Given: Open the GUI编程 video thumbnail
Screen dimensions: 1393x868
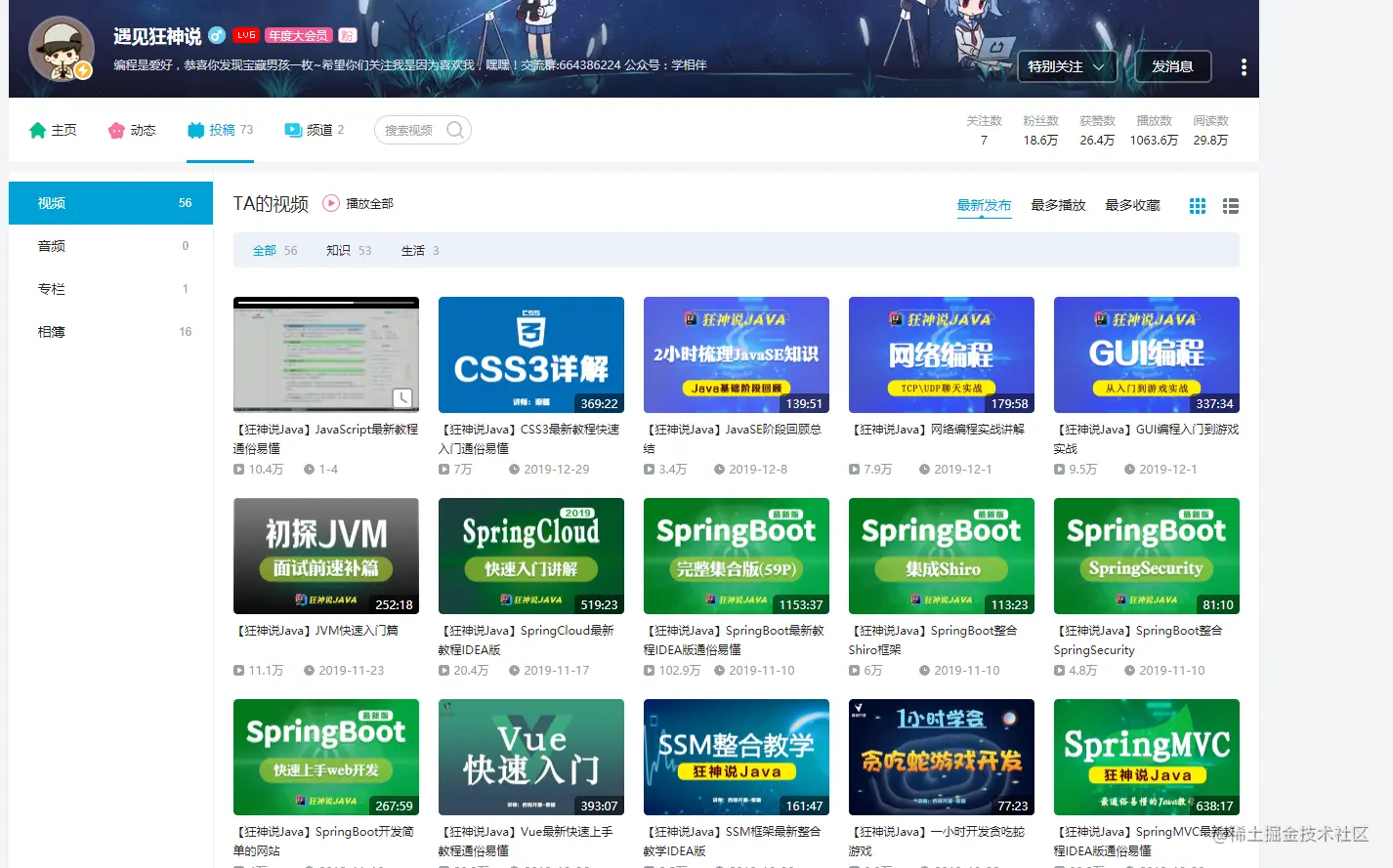Looking at the screenshot, I should tap(1147, 354).
